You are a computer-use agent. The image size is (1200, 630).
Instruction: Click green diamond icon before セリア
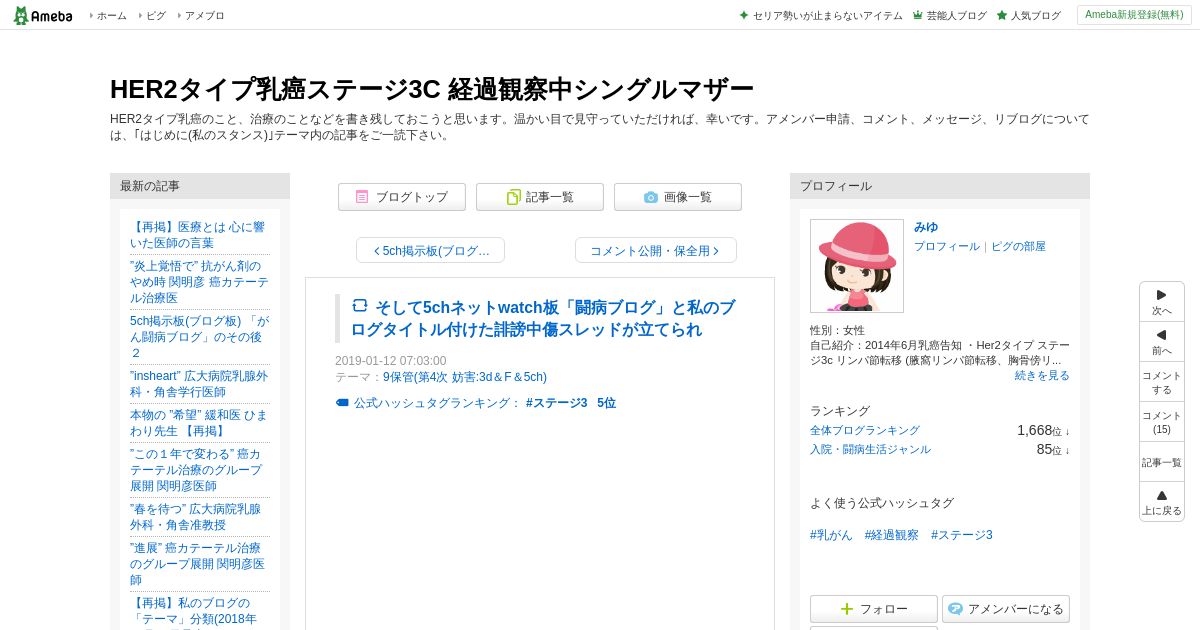(x=744, y=15)
